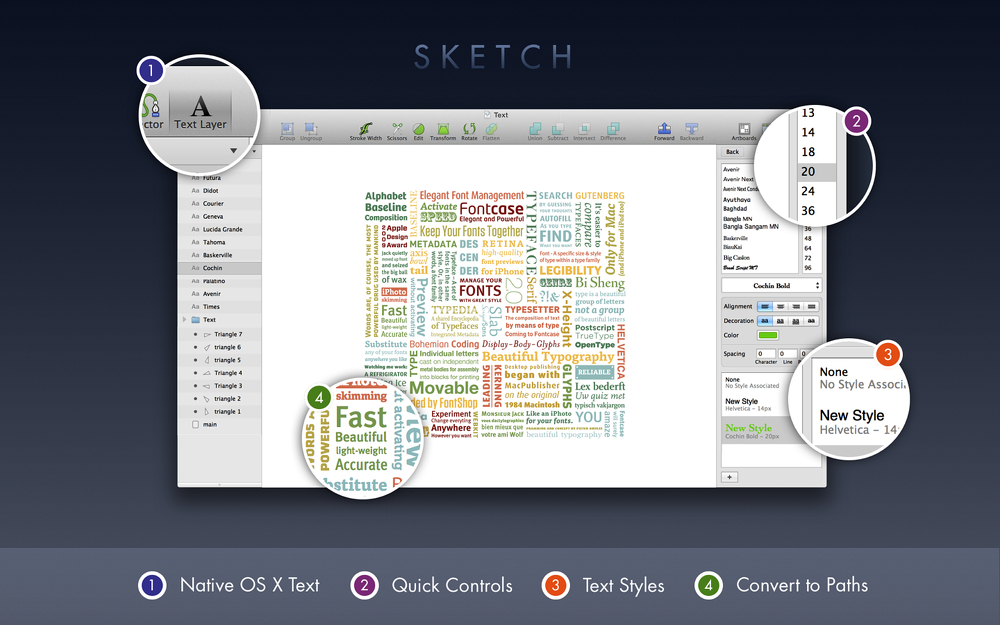
Task: Go Back in the font panel
Action: pyautogui.click(x=733, y=152)
